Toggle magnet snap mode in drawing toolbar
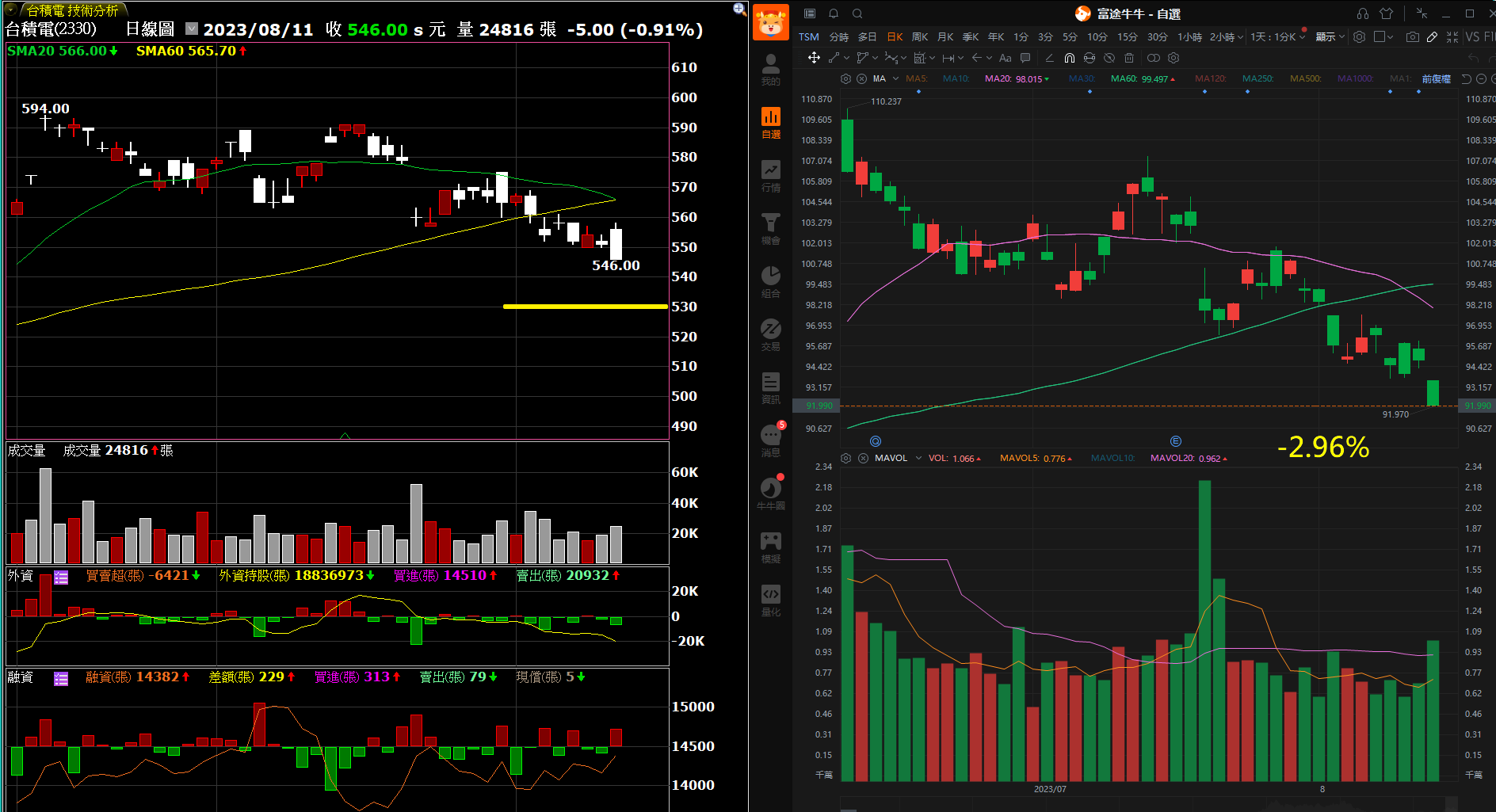 click(x=1070, y=58)
